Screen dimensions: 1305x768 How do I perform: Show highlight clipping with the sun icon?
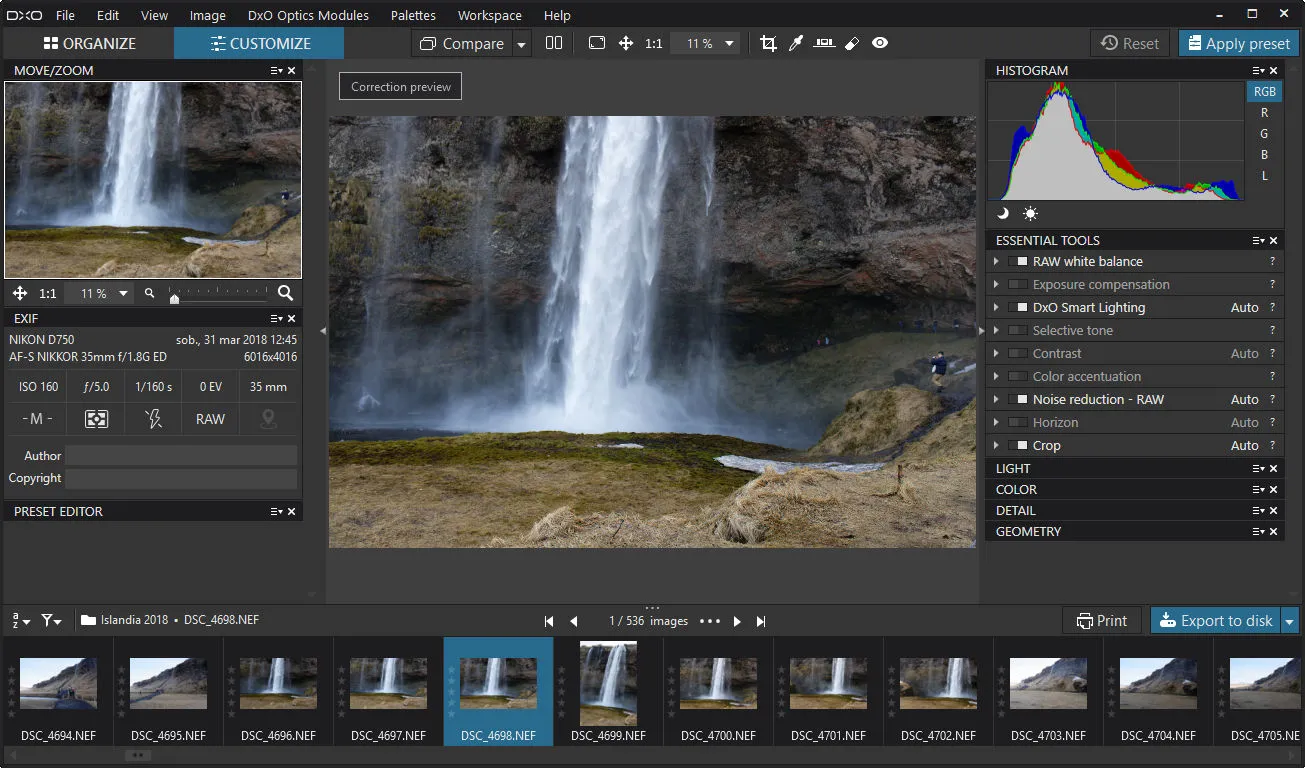(x=1030, y=213)
